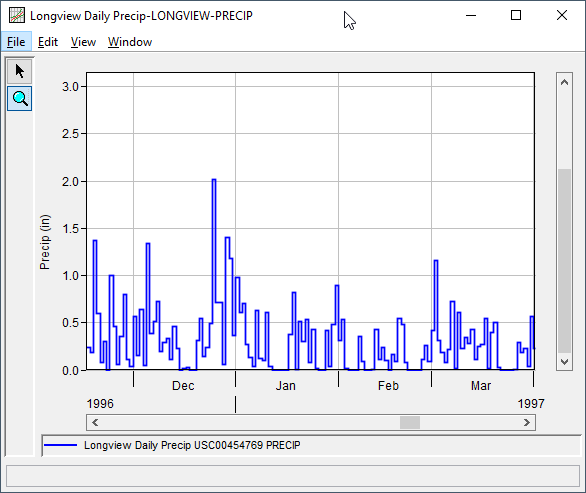
Task: Click horizontal scrollbar right arrow
Action: click(x=527, y=422)
